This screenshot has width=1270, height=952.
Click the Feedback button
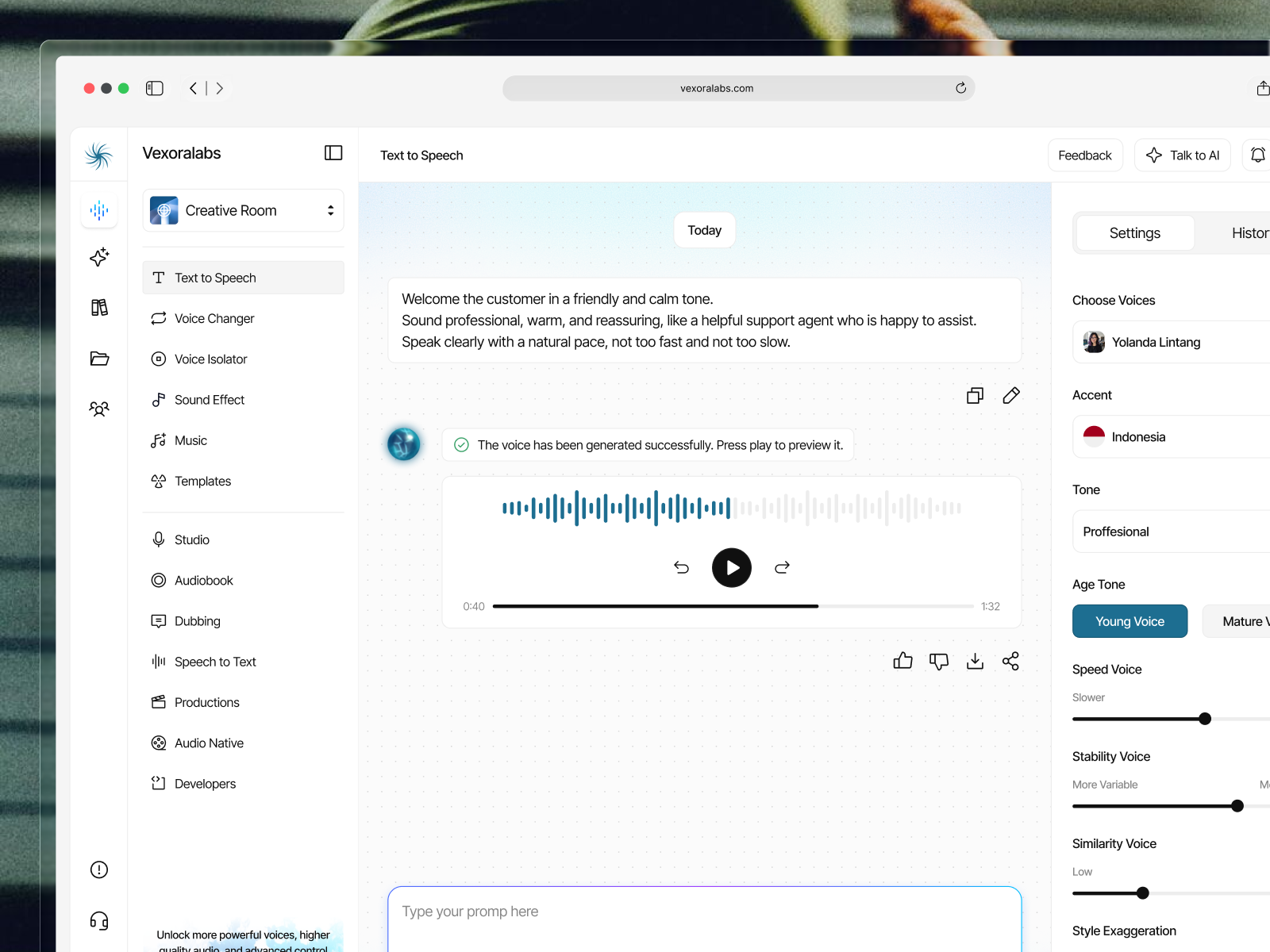tap(1085, 155)
